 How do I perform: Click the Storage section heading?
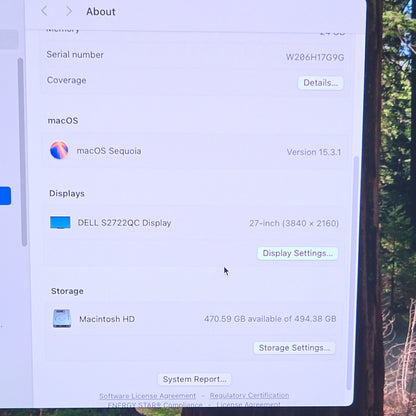click(x=67, y=291)
